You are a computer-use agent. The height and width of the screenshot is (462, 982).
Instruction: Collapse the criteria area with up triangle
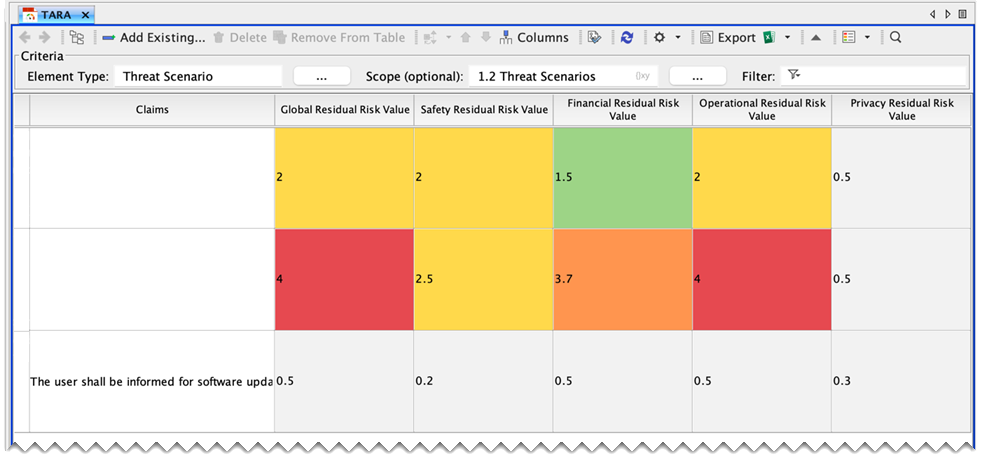pos(816,38)
